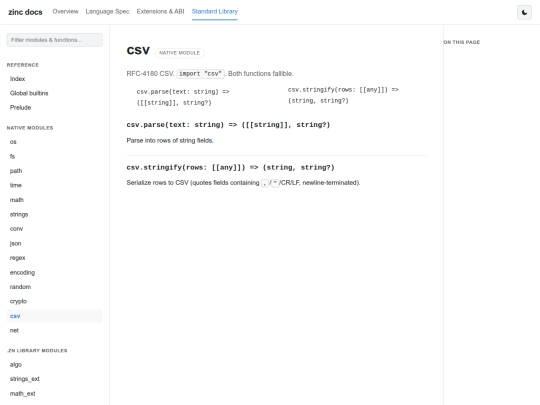Image resolution: width=540 pixels, height=405 pixels.
Task: Click the NATIVE MODULE badge
Action: pyautogui.click(x=179, y=53)
